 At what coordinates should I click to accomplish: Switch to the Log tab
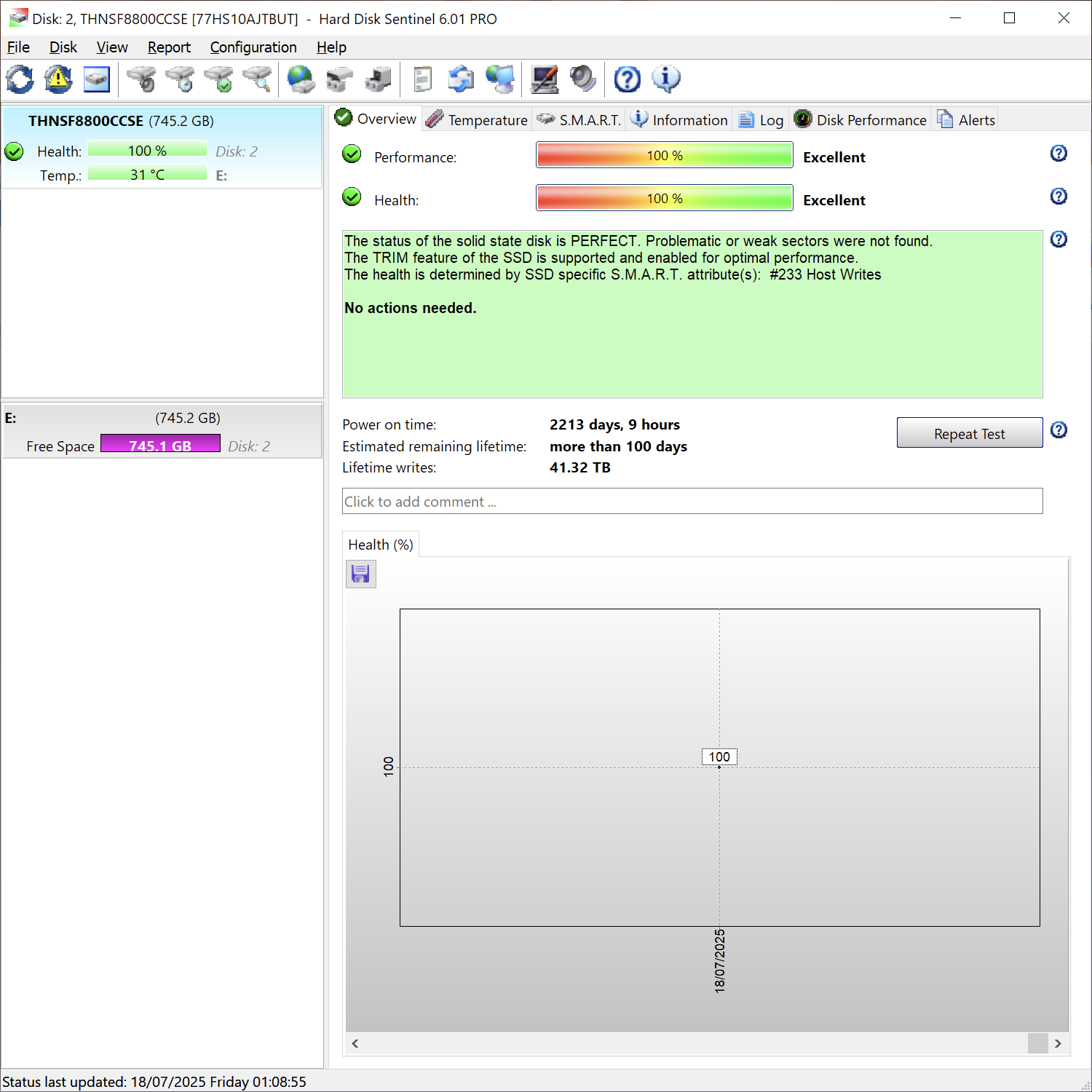761,119
